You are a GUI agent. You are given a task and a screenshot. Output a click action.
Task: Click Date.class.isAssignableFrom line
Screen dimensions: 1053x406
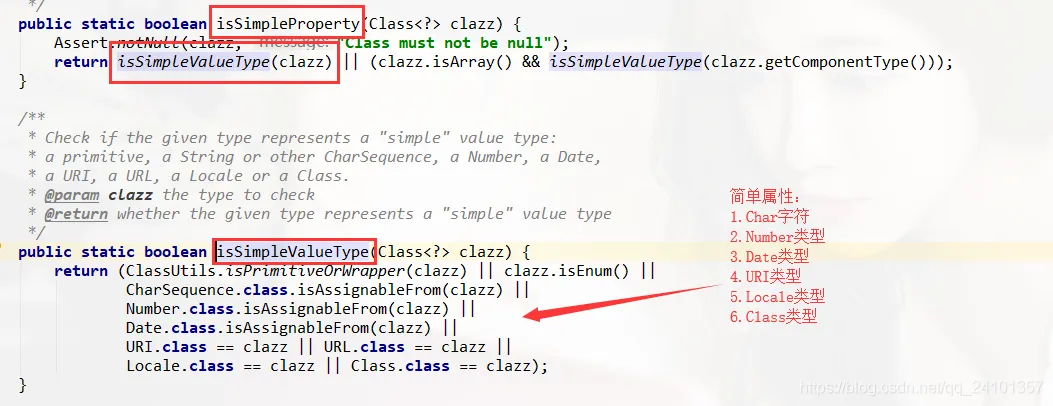click(x=291, y=328)
